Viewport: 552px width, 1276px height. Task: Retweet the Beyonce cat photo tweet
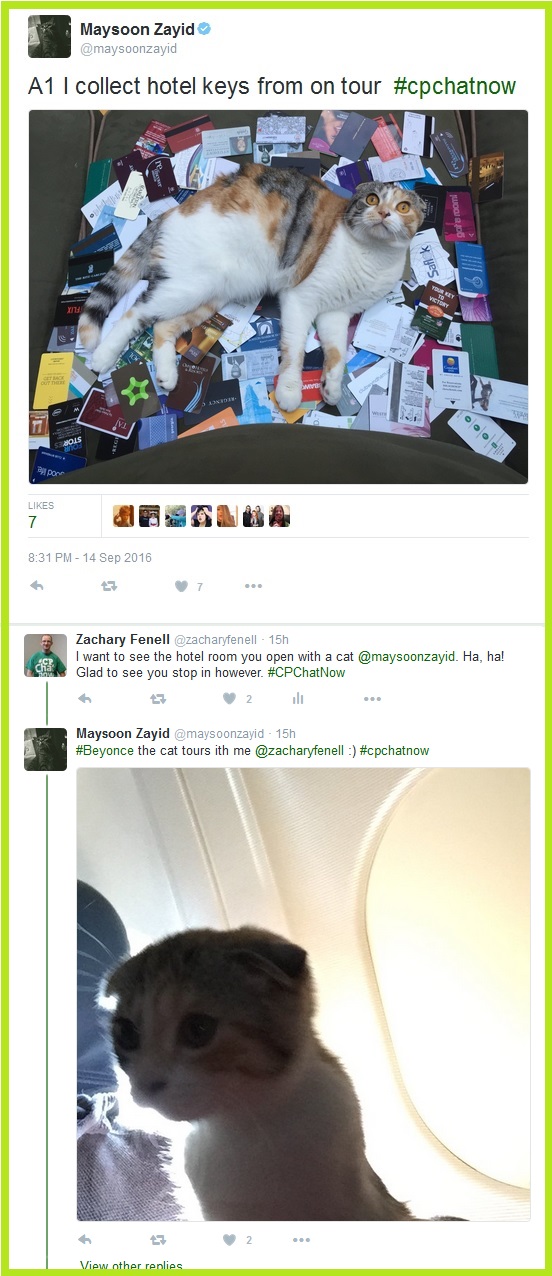(x=157, y=1240)
